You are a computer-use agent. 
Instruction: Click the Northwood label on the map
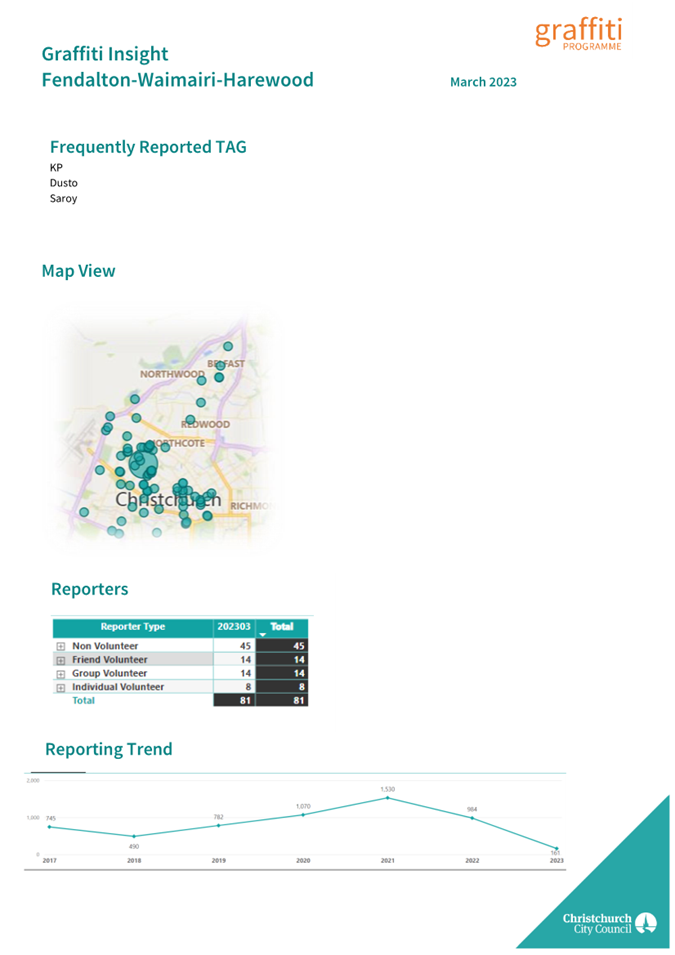tap(172, 374)
